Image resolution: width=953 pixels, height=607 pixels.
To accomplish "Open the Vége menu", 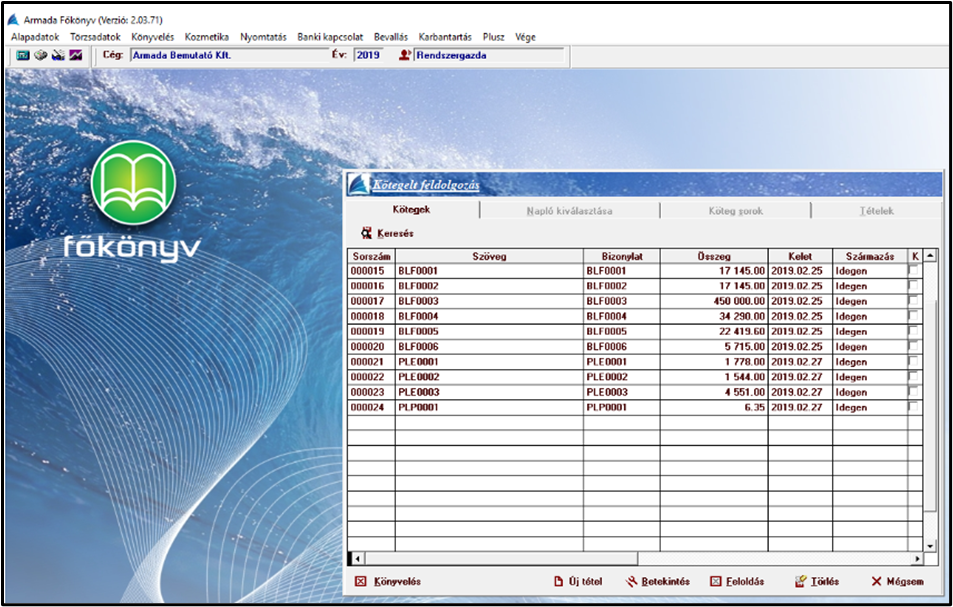I will point(525,37).
